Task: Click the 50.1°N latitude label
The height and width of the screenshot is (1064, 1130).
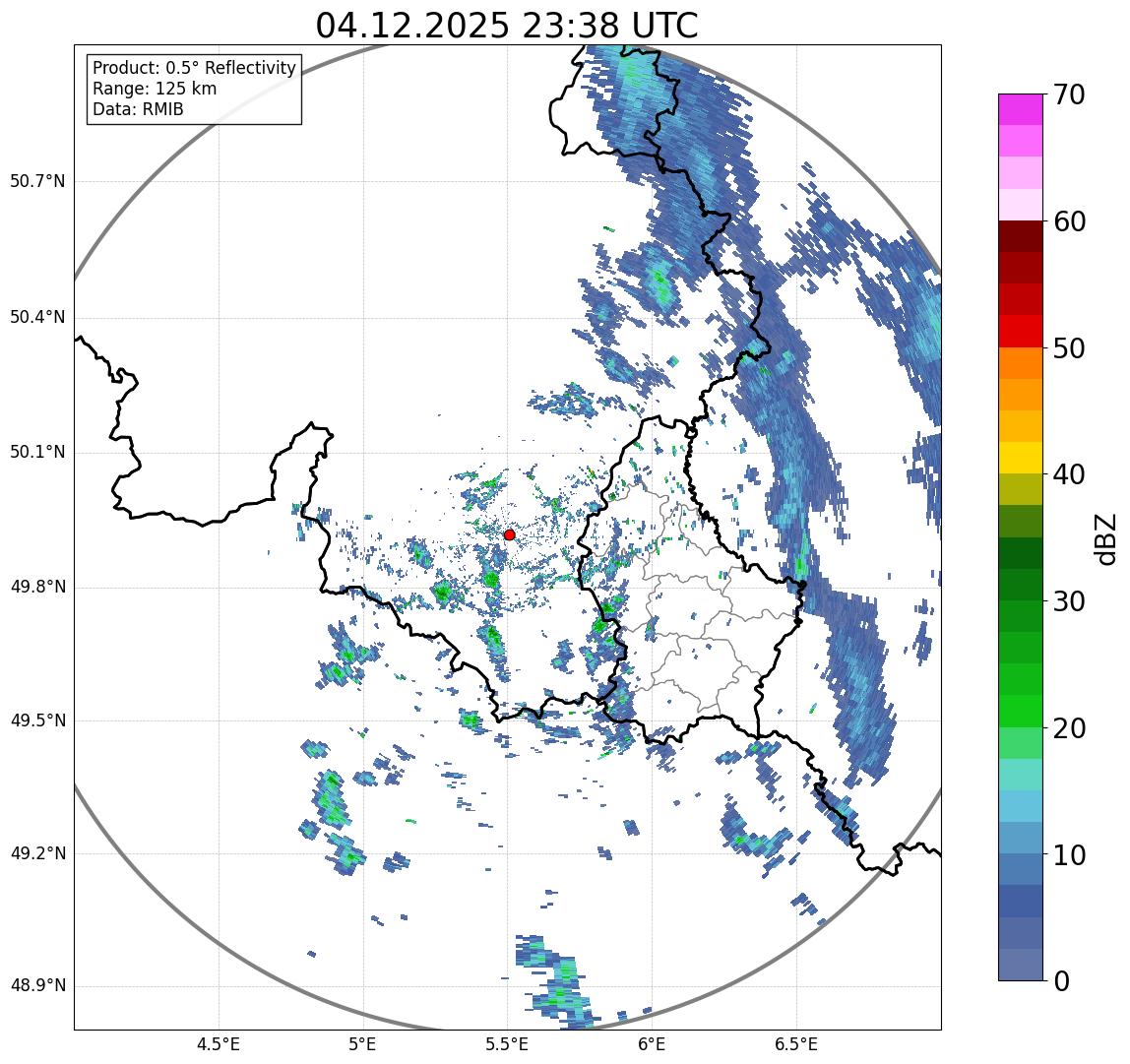Action: point(37,453)
